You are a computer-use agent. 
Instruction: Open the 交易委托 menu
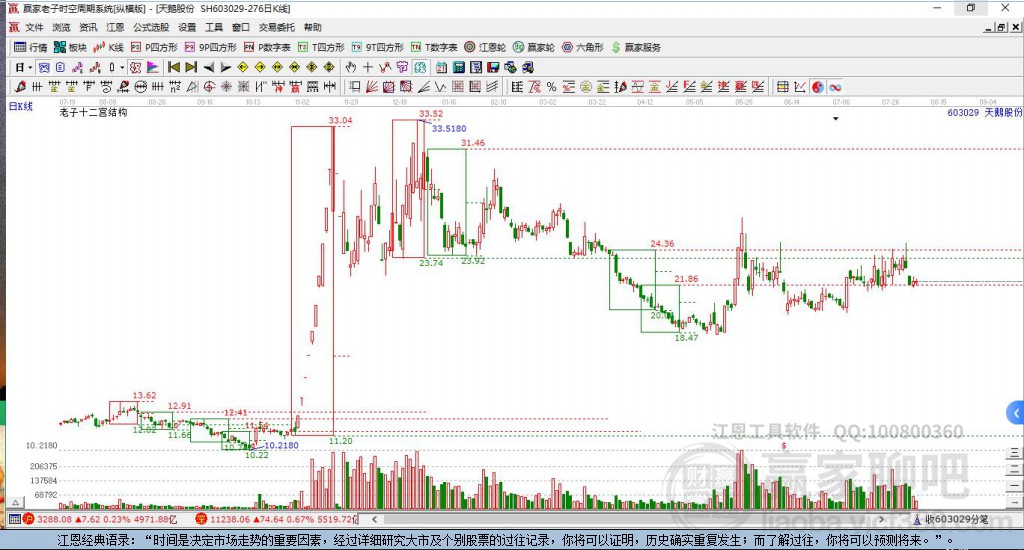point(277,27)
